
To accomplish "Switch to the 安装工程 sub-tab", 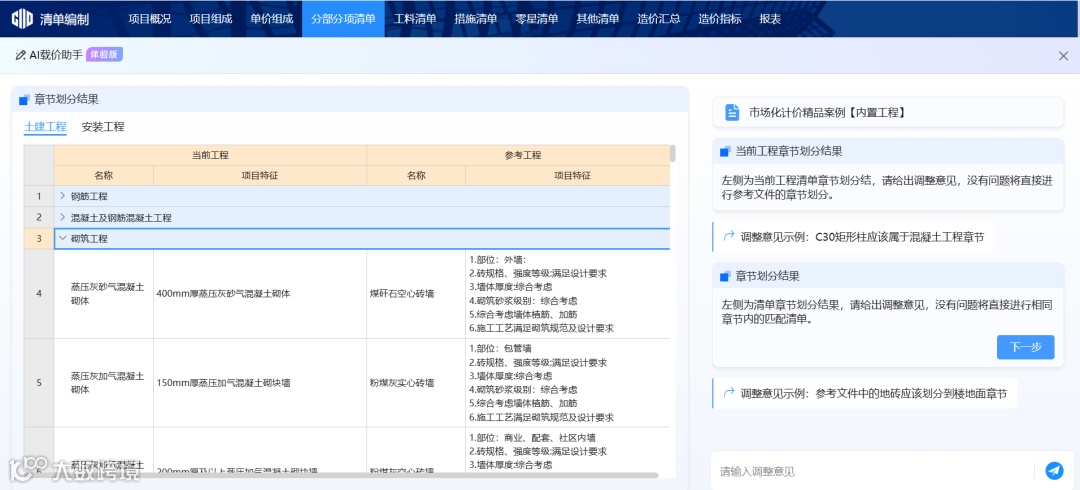I will 103,127.
